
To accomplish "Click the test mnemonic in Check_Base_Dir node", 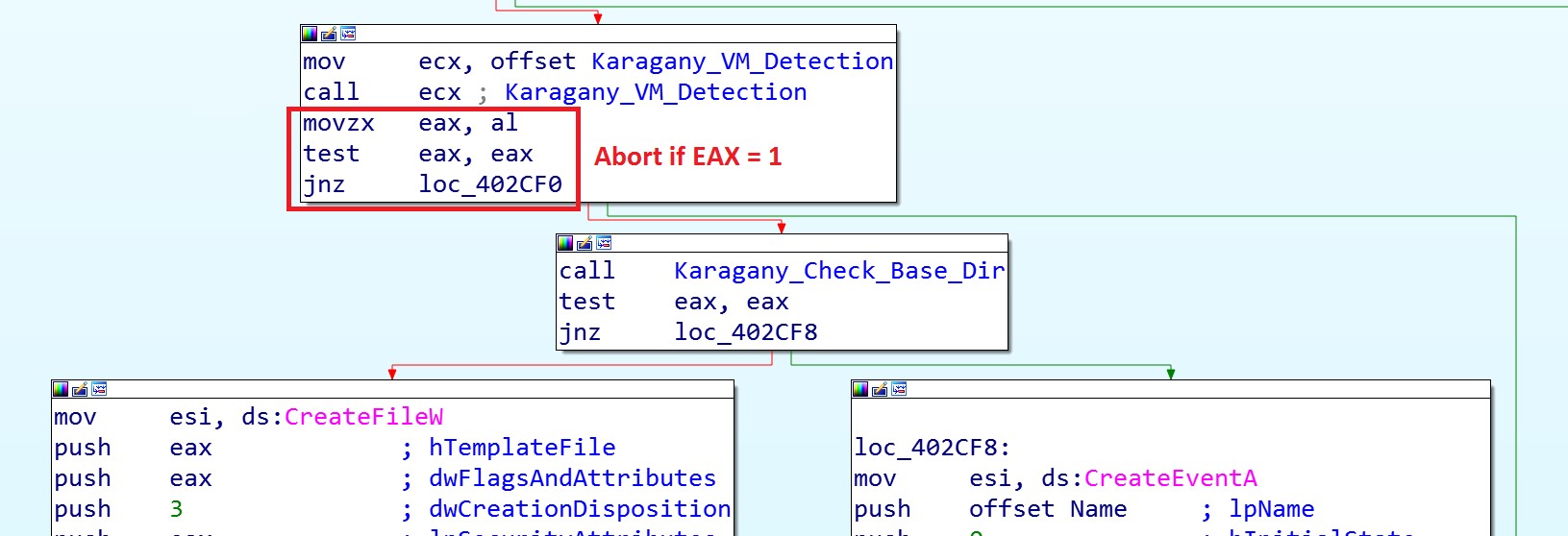I will coord(586,302).
